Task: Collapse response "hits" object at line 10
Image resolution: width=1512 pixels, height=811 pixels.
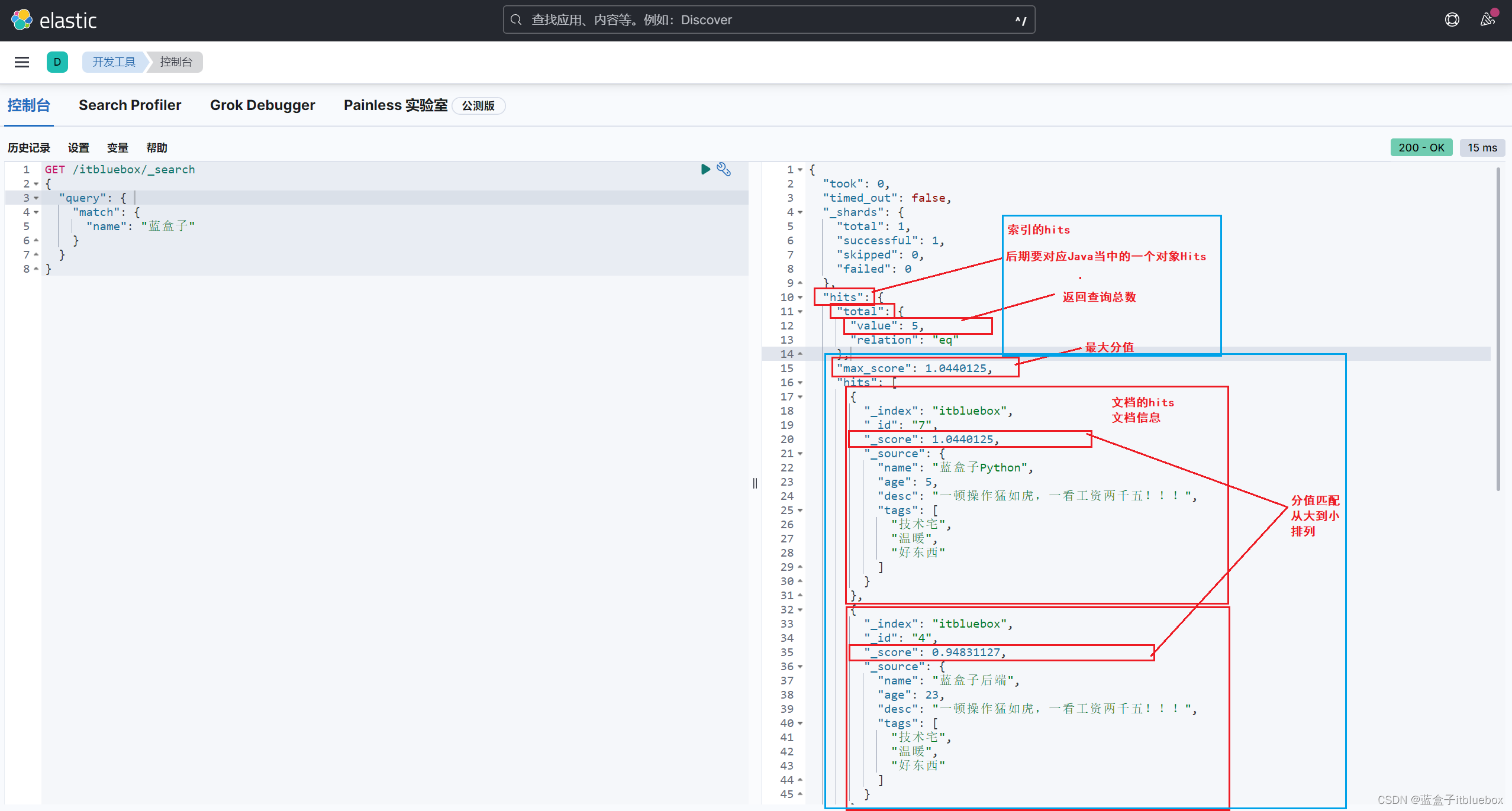Action: pyautogui.click(x=800, y=298)
